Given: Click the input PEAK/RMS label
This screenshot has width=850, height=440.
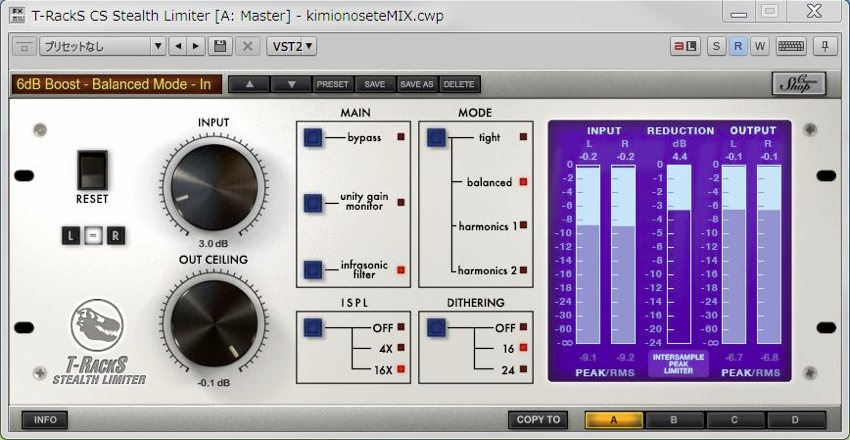Looking at the screenshot, I should 604,372.
